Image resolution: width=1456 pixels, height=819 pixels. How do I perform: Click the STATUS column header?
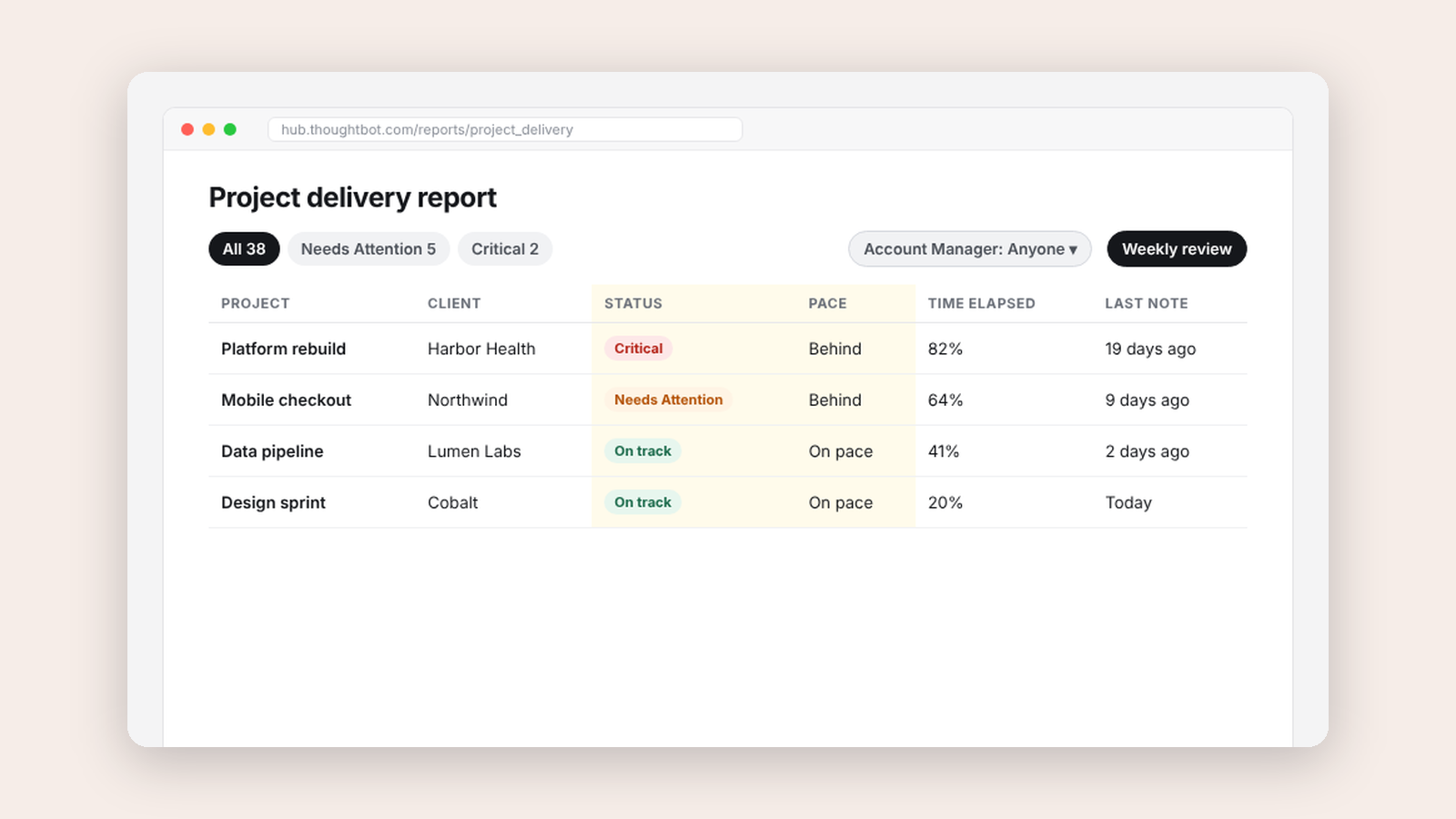click(633, 303)
